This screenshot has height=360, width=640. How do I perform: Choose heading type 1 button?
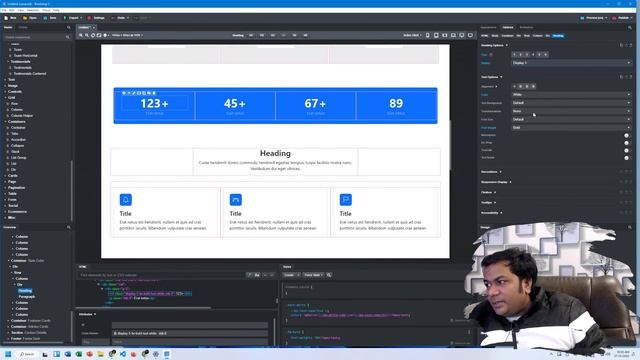pos(514,54)
